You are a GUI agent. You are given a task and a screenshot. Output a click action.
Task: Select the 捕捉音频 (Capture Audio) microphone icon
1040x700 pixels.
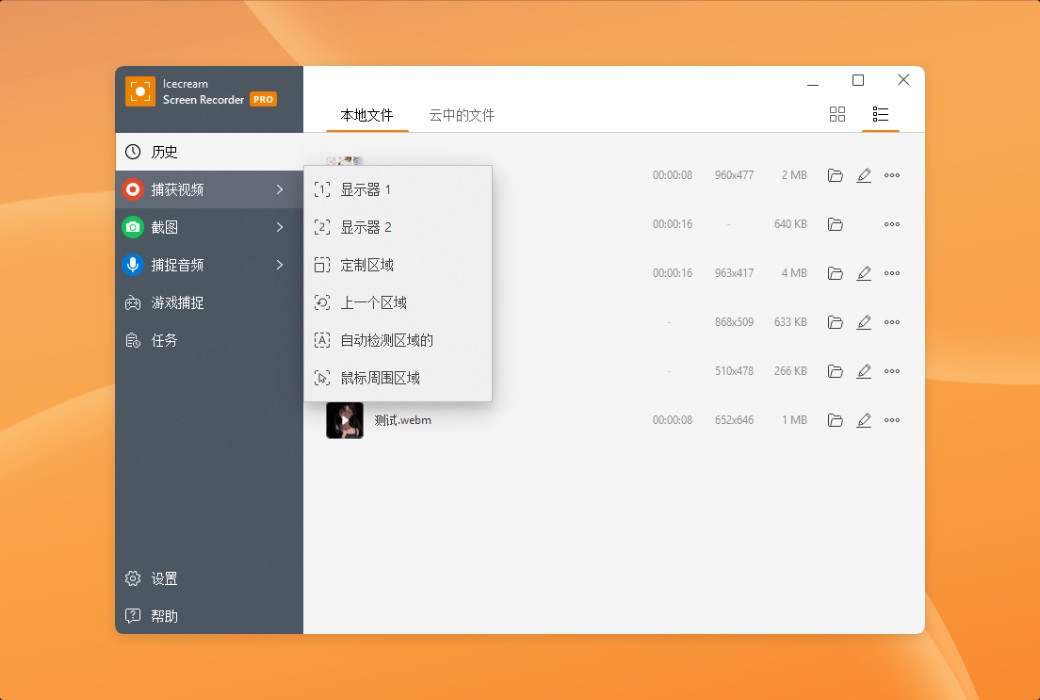pyautogui.click(x=133, y=265)
